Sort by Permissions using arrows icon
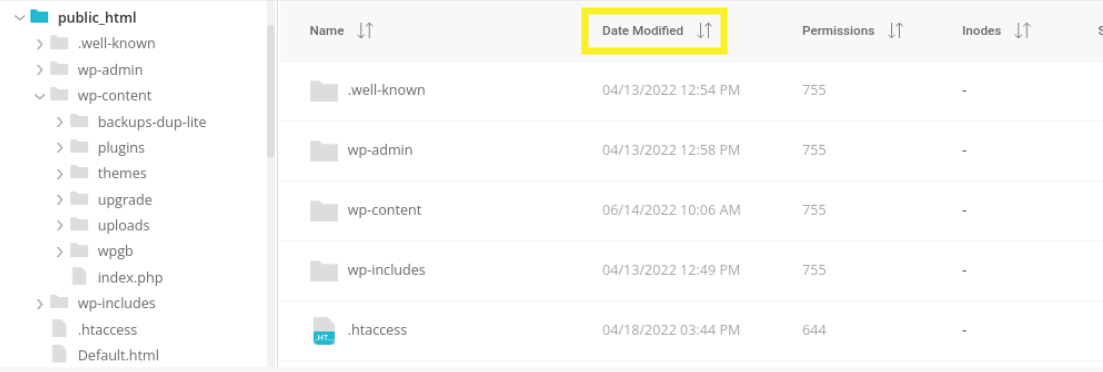The height and width of the screenshot is (372, 1103). pos(895,30)
